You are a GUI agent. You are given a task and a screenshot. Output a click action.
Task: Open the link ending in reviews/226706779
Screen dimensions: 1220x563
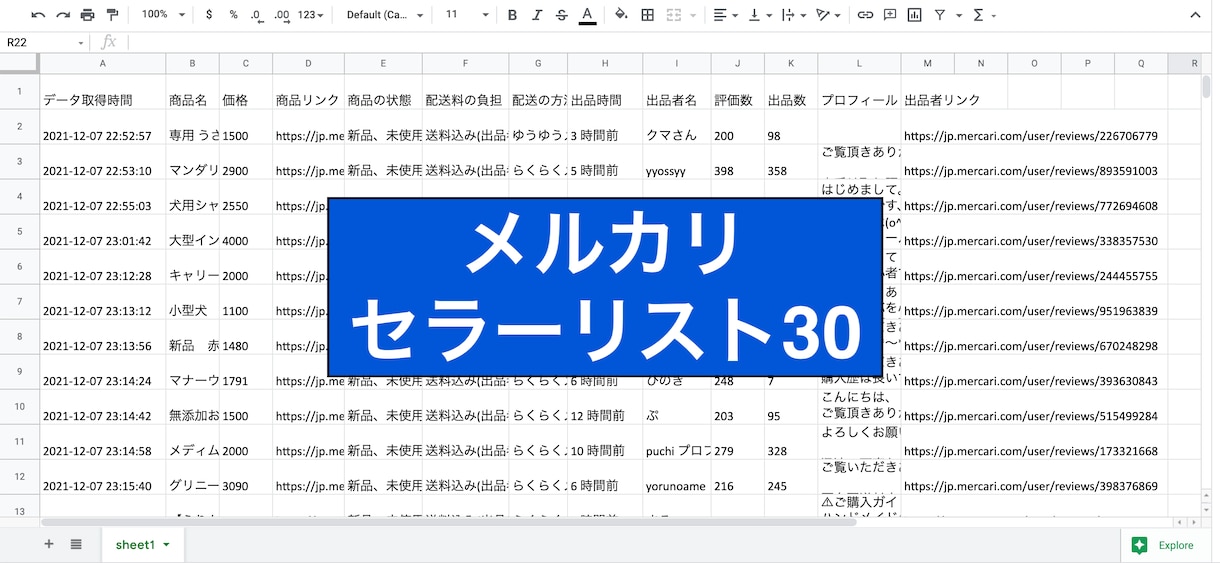pos(1031,136)
